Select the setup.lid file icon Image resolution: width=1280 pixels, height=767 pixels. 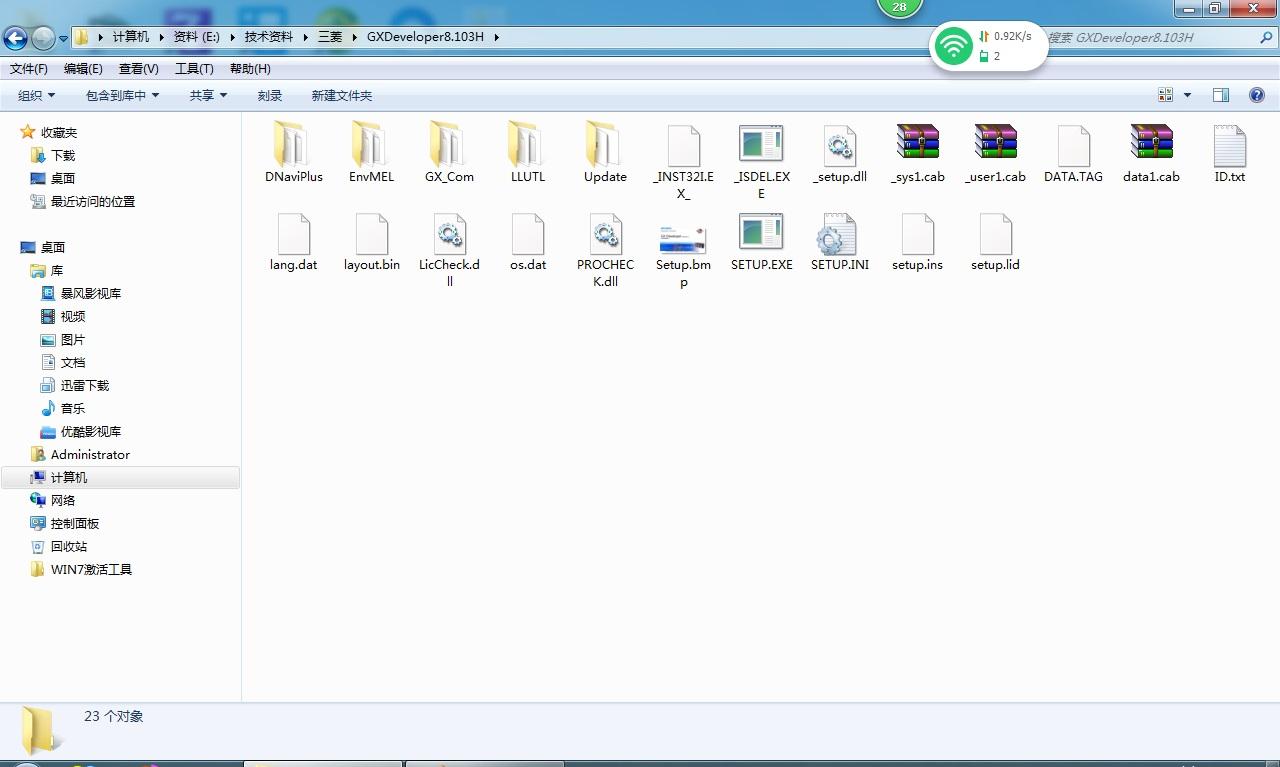pos(995,233)
